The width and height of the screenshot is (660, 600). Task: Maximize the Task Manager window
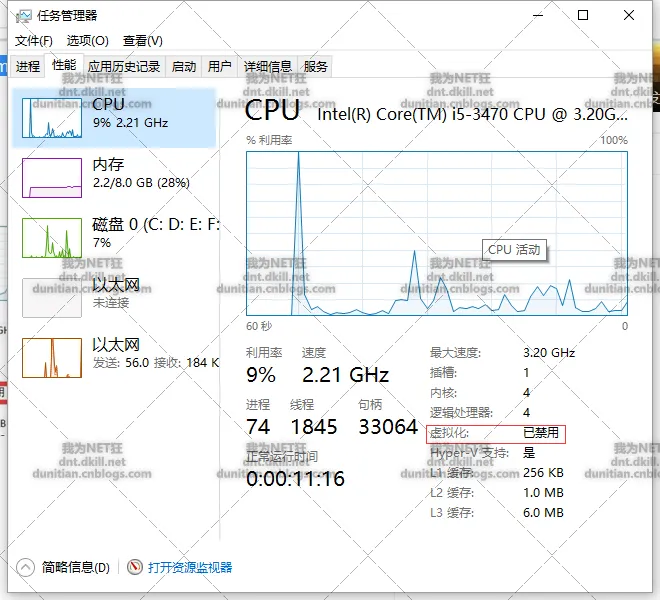tap(583, 16)
